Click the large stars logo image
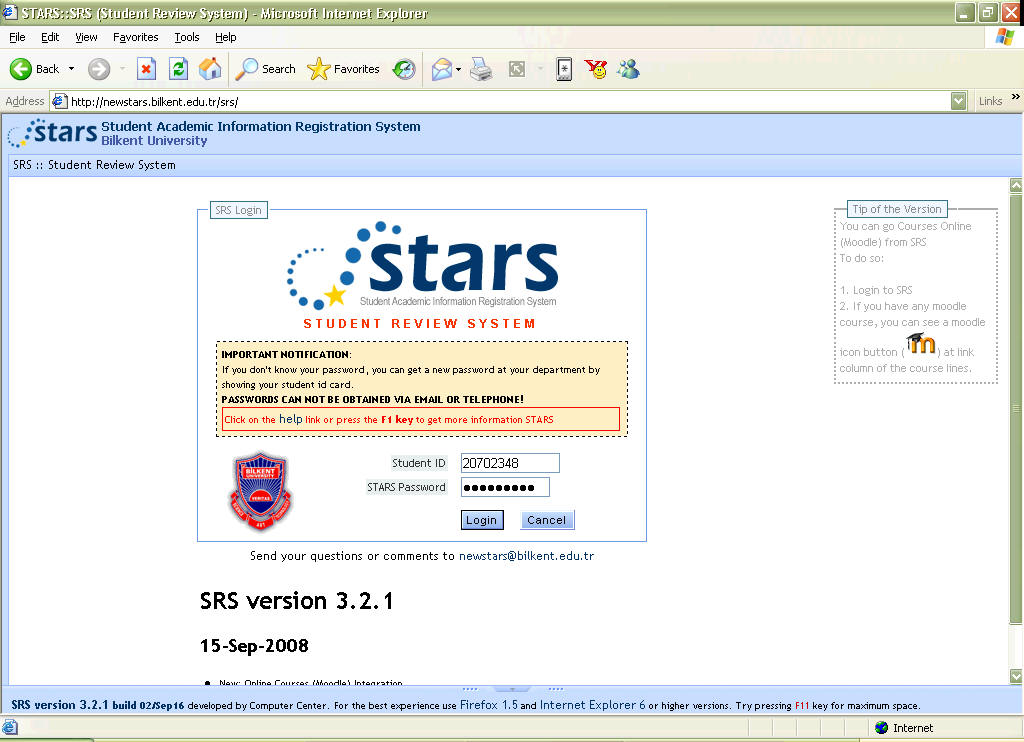The width and height of the screenshot is (1024, 742). tap(423, 266)
